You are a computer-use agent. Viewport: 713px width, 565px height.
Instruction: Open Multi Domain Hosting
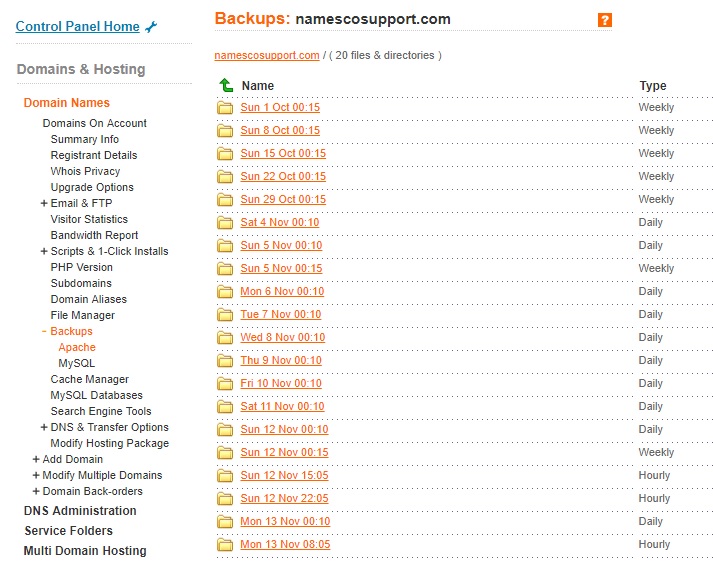tap(85, 551)
